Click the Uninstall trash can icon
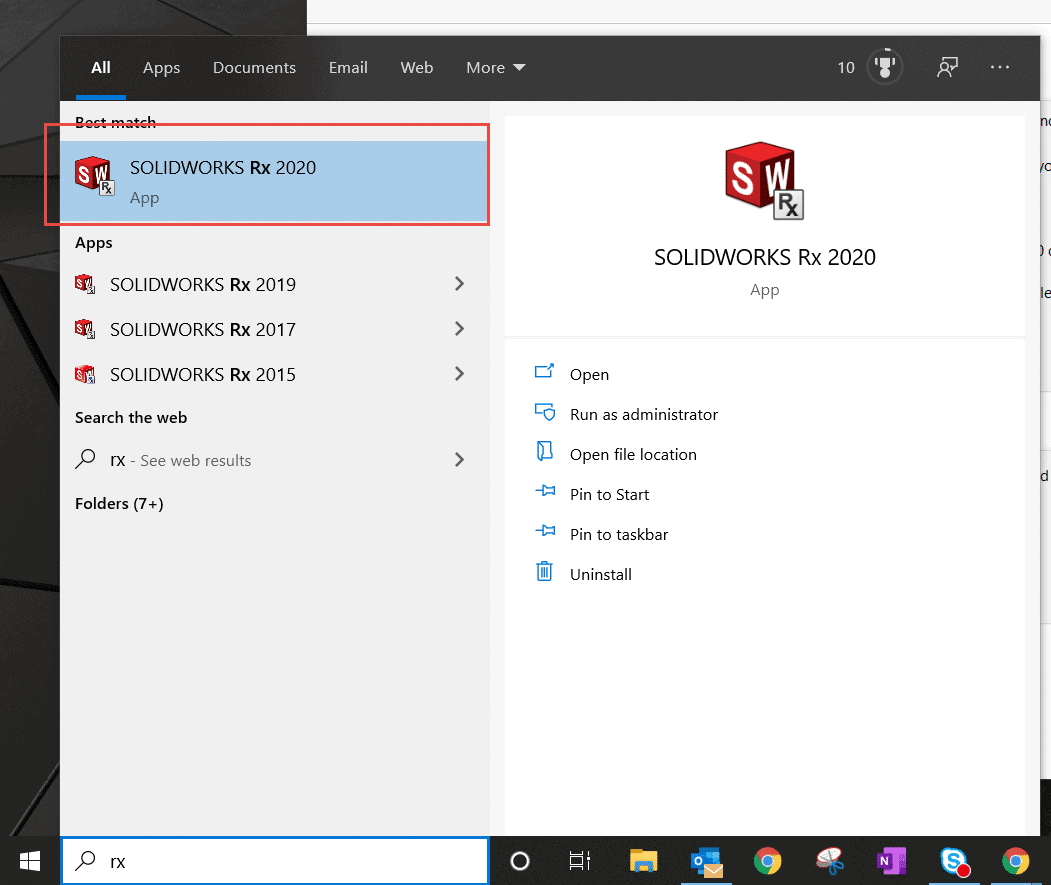The height and width of the screenshot is (885, 1051). click(x=544, y=571)
